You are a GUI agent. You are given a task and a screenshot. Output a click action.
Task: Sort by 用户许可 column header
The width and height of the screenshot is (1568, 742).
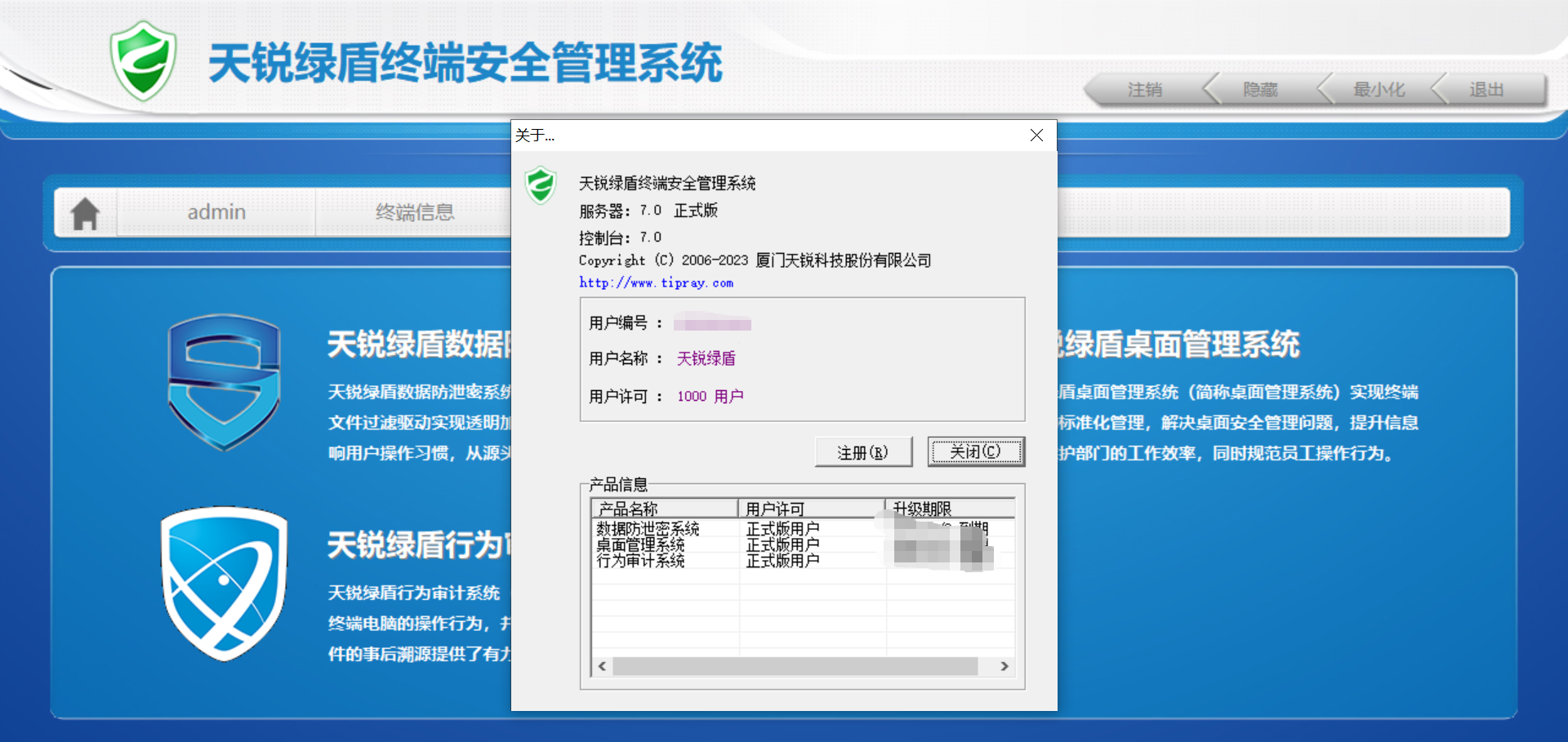pos(811,509)
